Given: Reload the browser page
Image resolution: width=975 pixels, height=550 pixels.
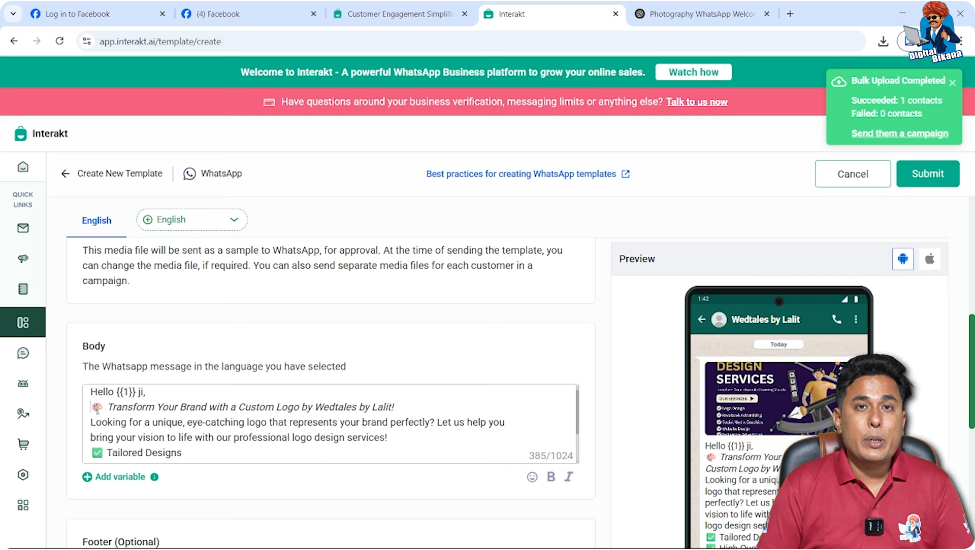Looking at the screenshot, I should [60, 41].
